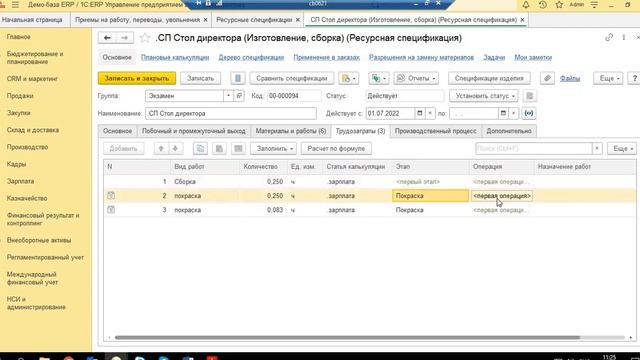Open the paperclip attachments icon
Image resolution: width=640 pixels, height=360 pixels.
[x=547, y=78]
